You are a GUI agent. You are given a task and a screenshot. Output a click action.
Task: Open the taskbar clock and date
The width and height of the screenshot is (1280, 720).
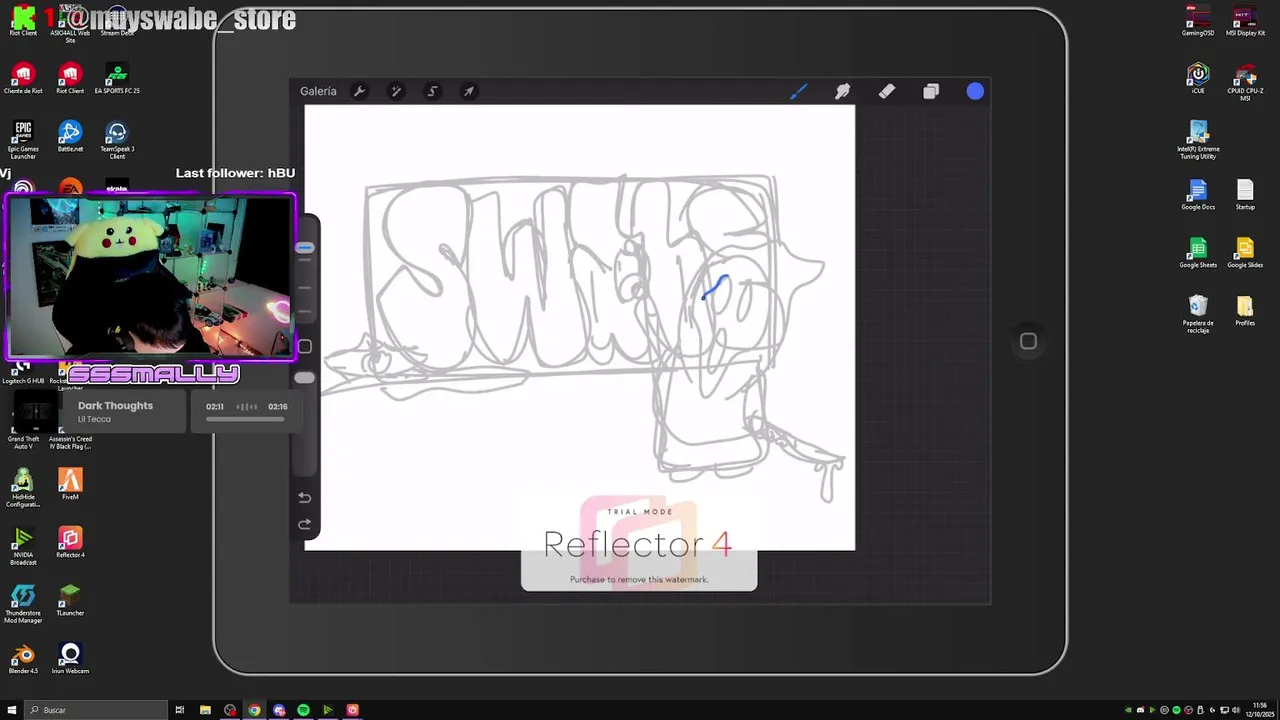[x=1260, y=710]
